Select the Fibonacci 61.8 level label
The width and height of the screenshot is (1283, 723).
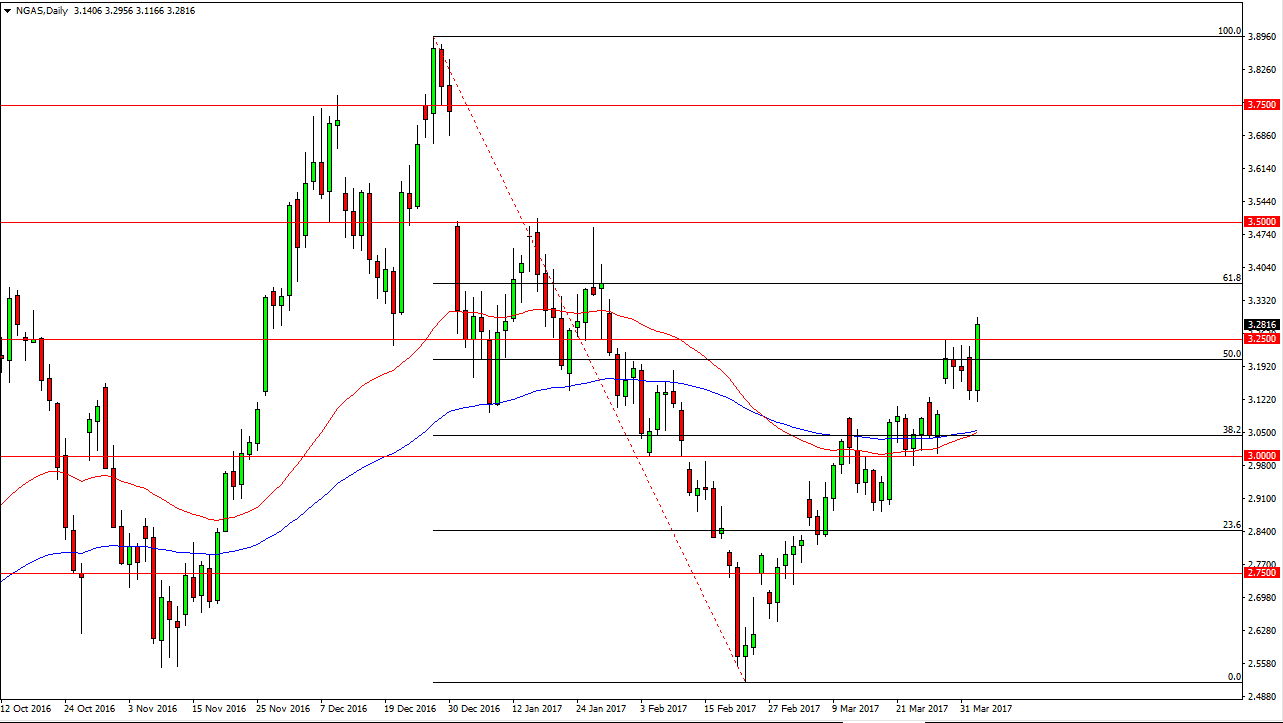pyautogui.click(x=1232, y=277)
